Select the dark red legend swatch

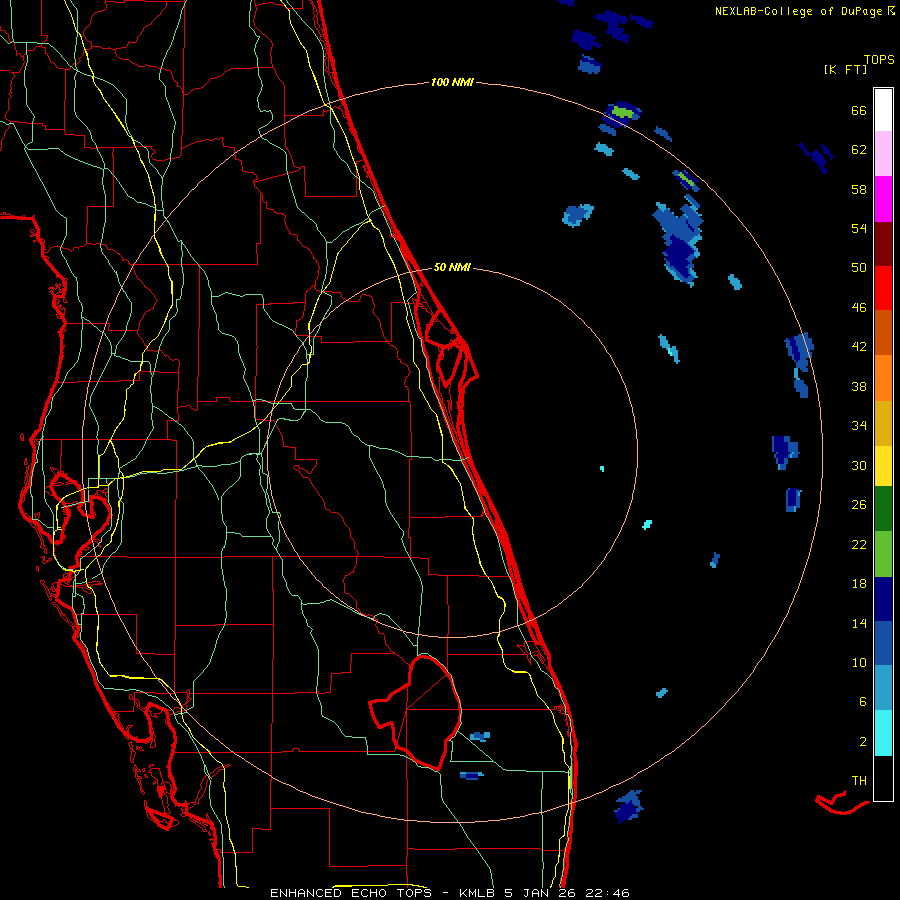point(883,244)
